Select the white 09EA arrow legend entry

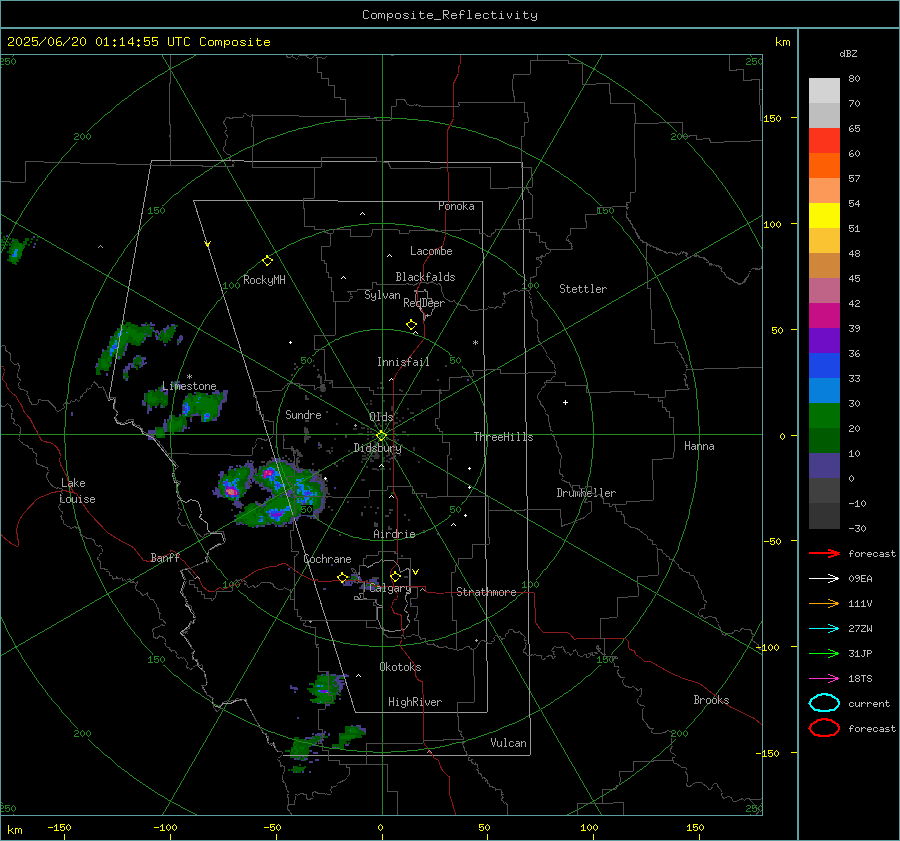coord(824,579)
